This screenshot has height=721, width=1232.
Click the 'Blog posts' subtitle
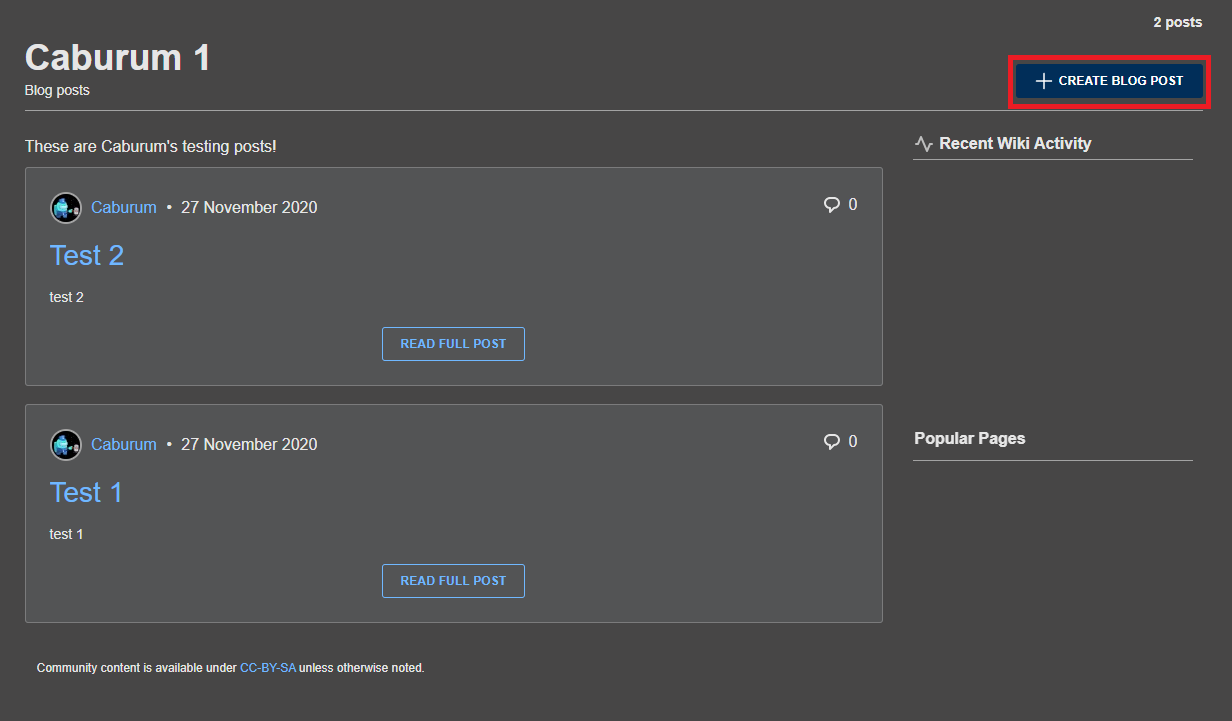57,90
